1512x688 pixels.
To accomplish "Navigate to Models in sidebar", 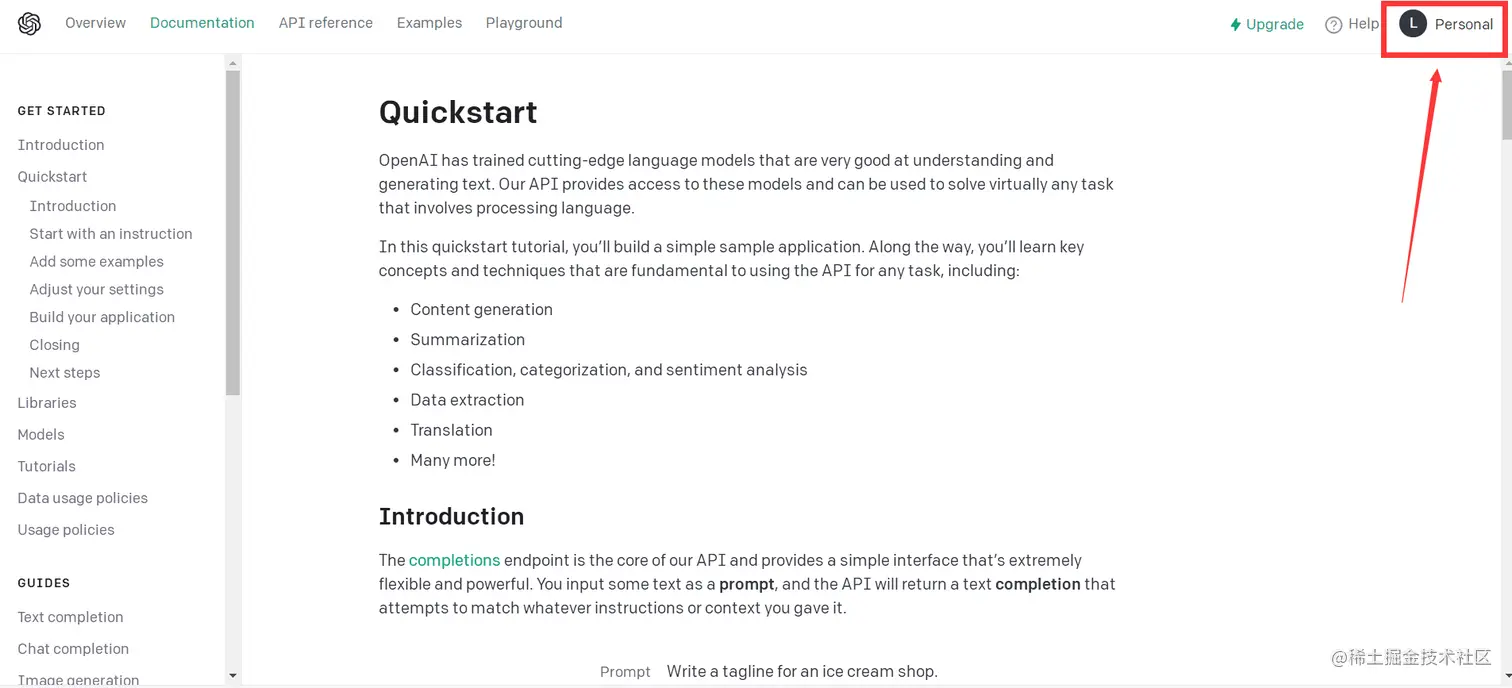I will coord(41,435).
